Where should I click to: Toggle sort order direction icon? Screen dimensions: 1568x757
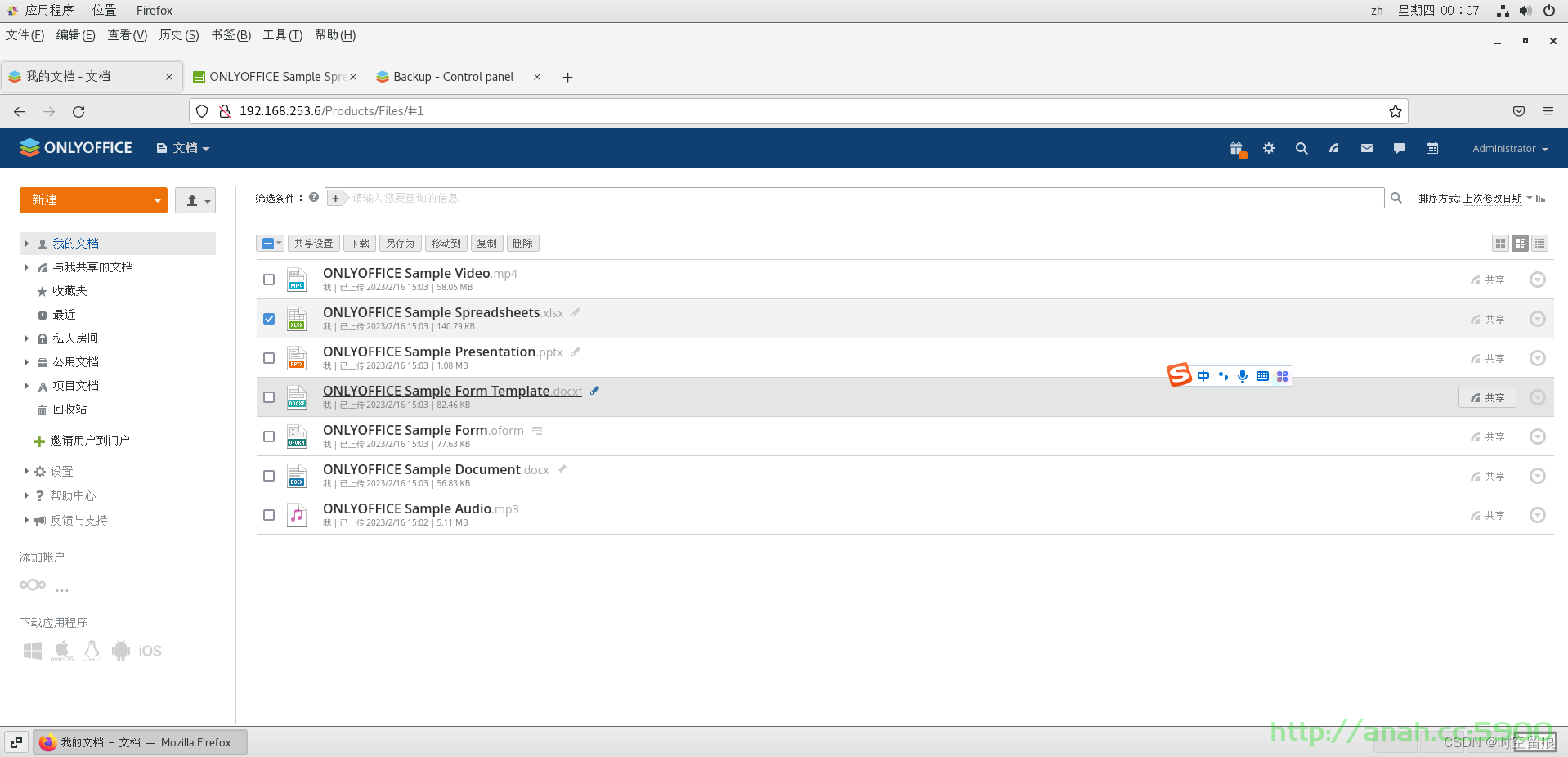pos(1541,199)
